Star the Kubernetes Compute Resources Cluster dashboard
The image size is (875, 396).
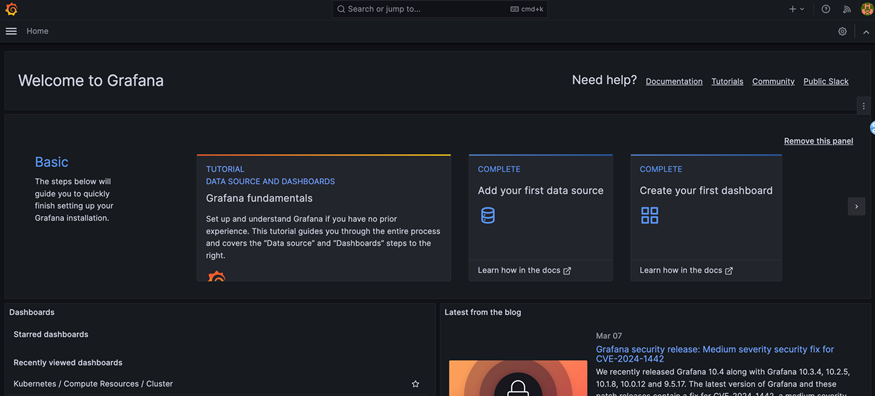pos(415,384)
